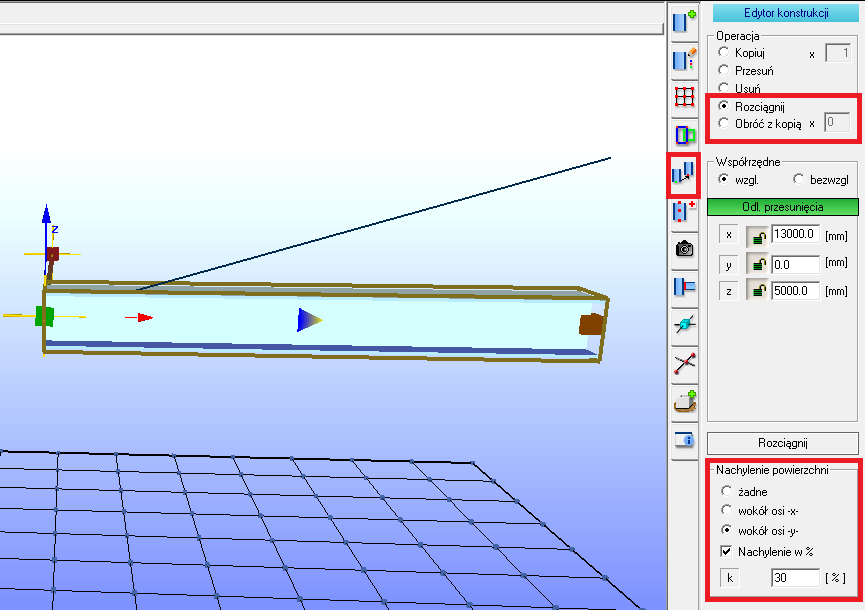Choose the Przesuń operation option
865x610 pixels.
pyautogui.click(x=724, y=70)
